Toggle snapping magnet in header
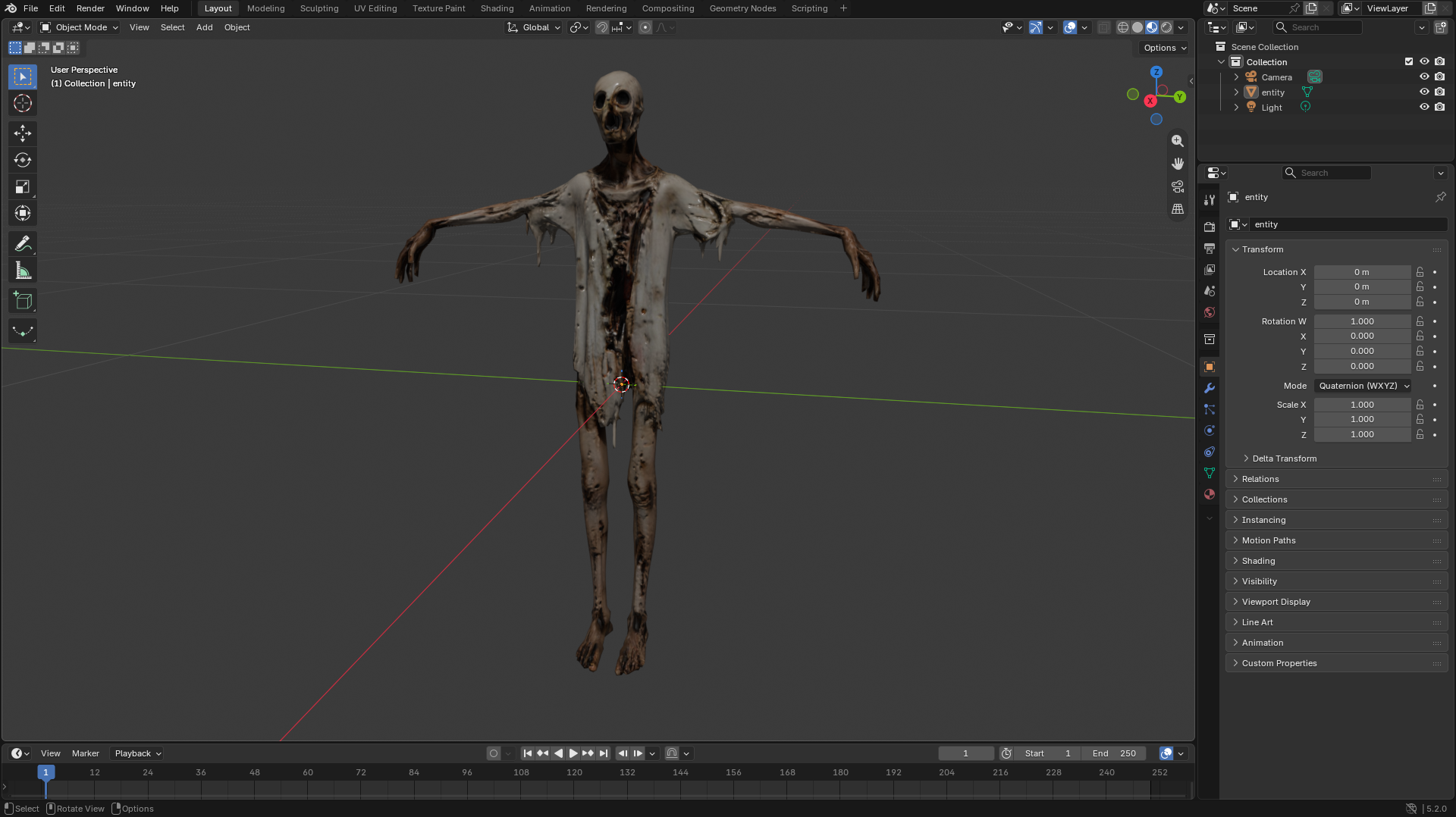 coord(602,27)
